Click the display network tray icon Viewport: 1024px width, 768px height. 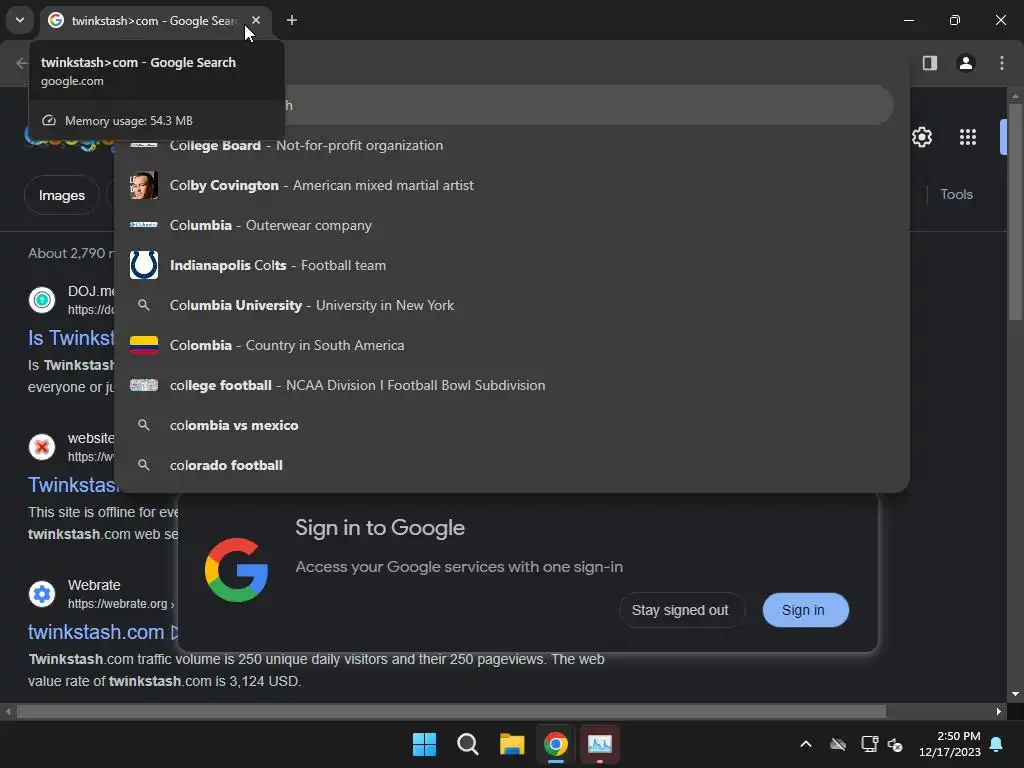tap(869, 744)
